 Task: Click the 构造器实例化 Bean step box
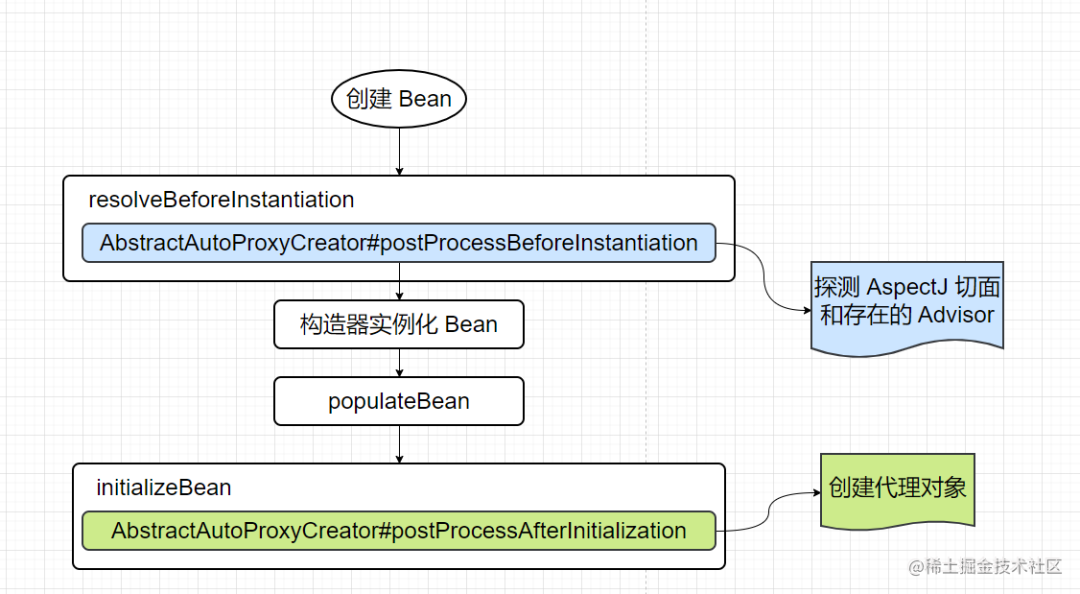click(x=398, y=325)
